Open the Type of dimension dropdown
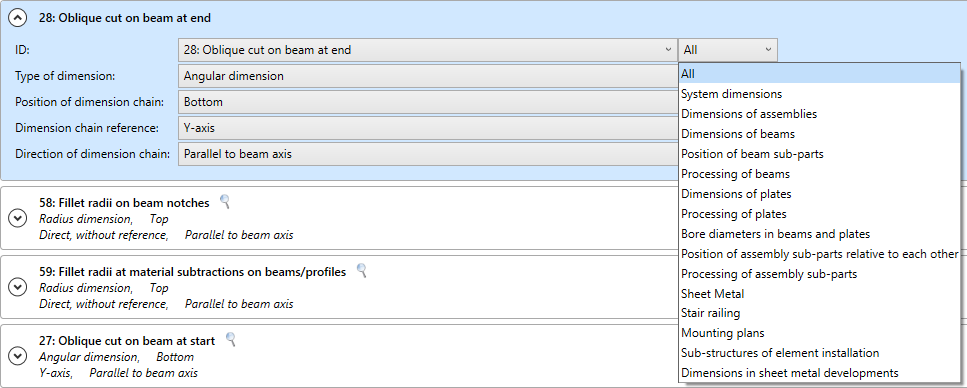 (428, 76)
